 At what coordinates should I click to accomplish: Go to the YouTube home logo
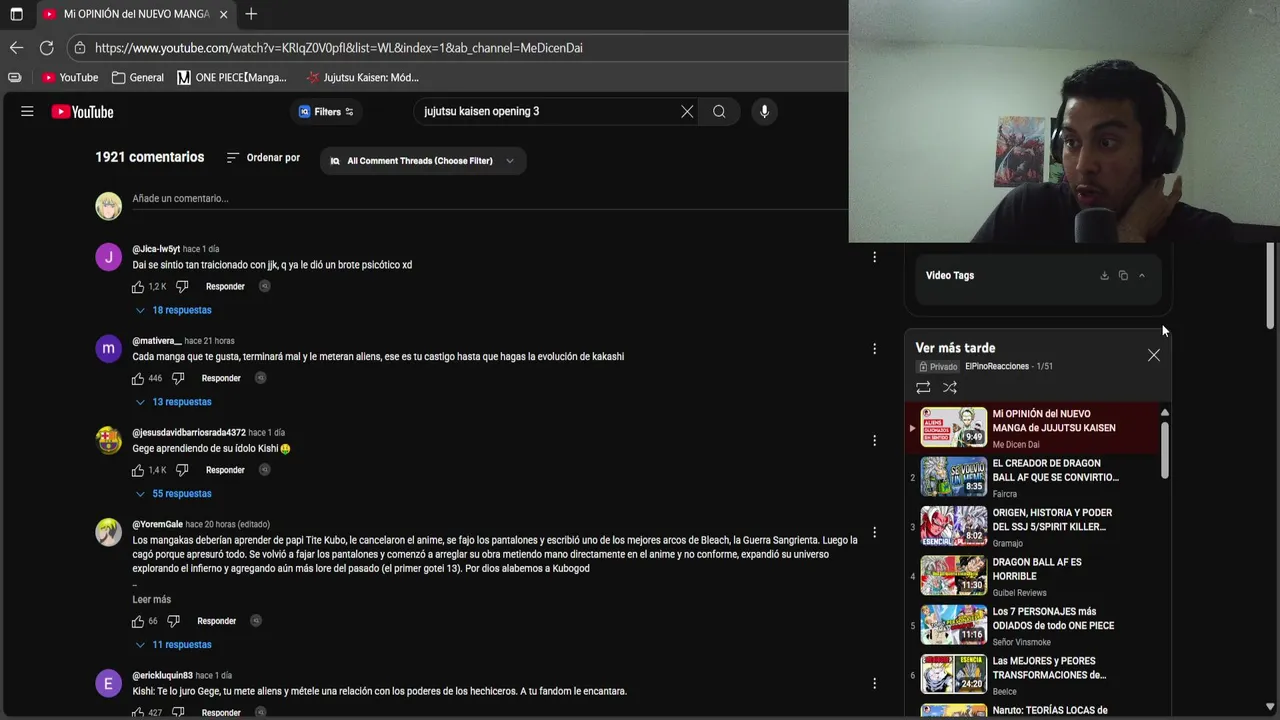tap(82, 112)
